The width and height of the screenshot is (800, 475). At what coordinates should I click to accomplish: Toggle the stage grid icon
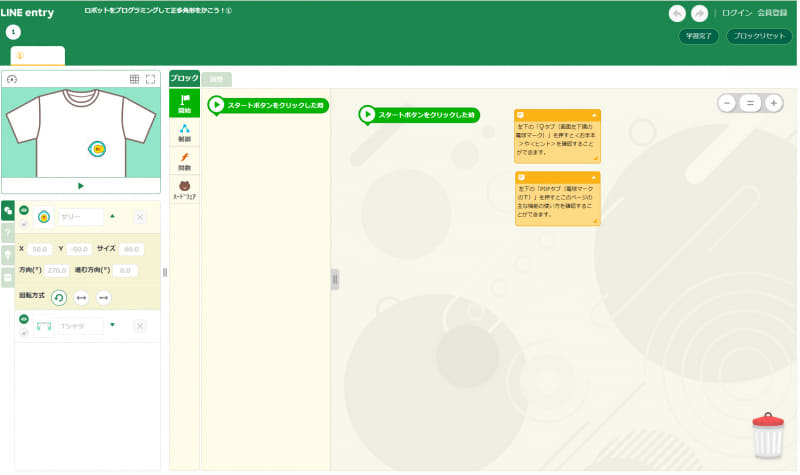tap(134, 79)
